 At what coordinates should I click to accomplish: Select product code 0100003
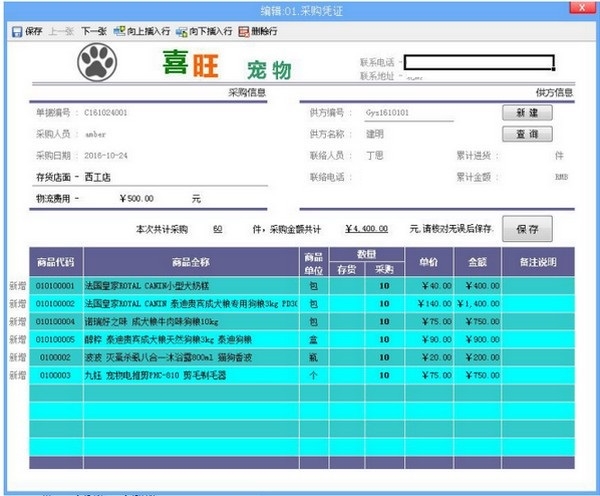pyautogui.click(x=55, y=375)
